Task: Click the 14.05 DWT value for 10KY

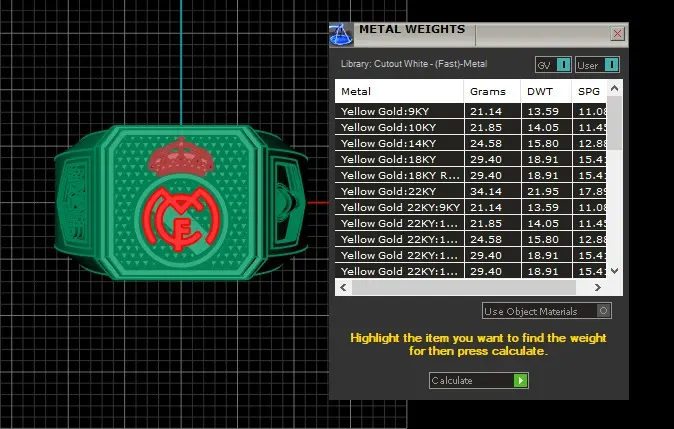Action: (x=546, y=127)
